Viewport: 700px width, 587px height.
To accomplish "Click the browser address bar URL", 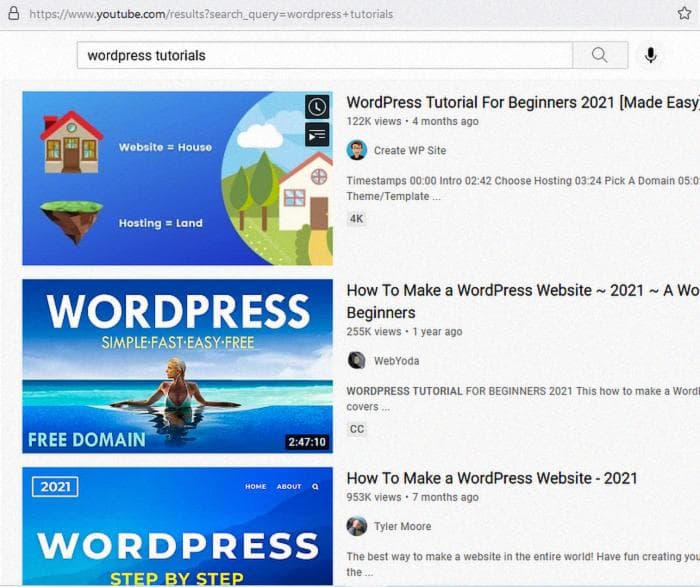I will [x=211, y=14].
